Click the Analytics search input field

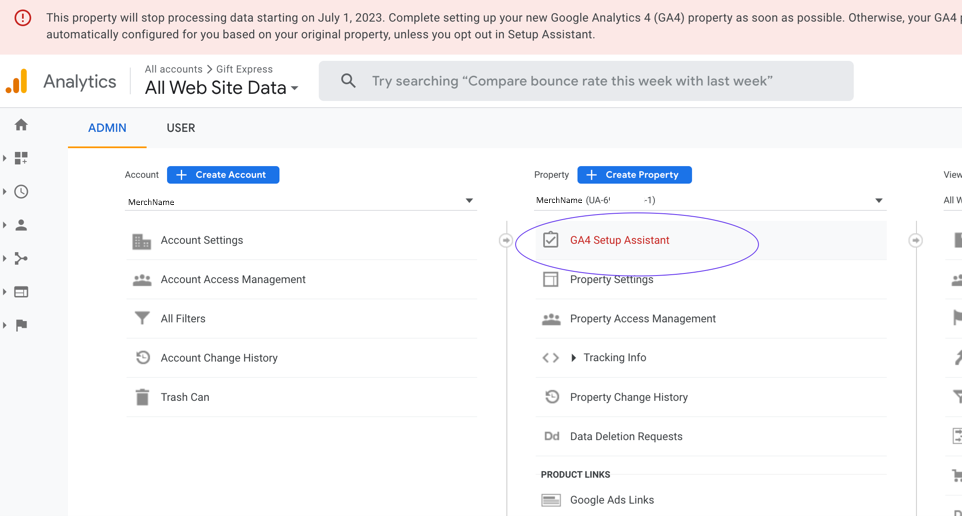click(586, 81)
